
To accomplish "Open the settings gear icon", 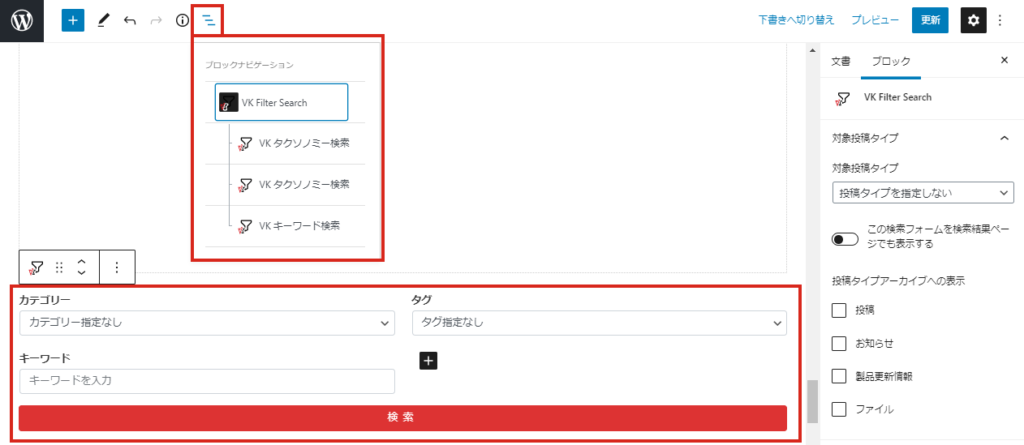I will coord(973,20).
